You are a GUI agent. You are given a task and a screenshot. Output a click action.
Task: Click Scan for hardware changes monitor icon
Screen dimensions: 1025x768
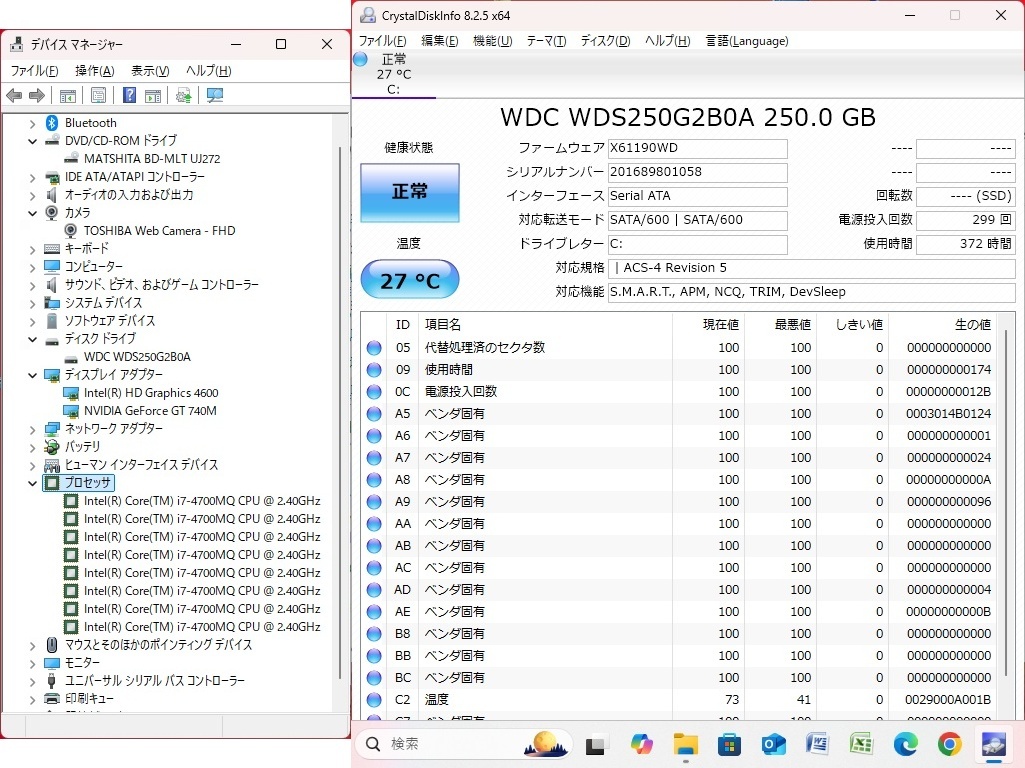coord(214,96)
